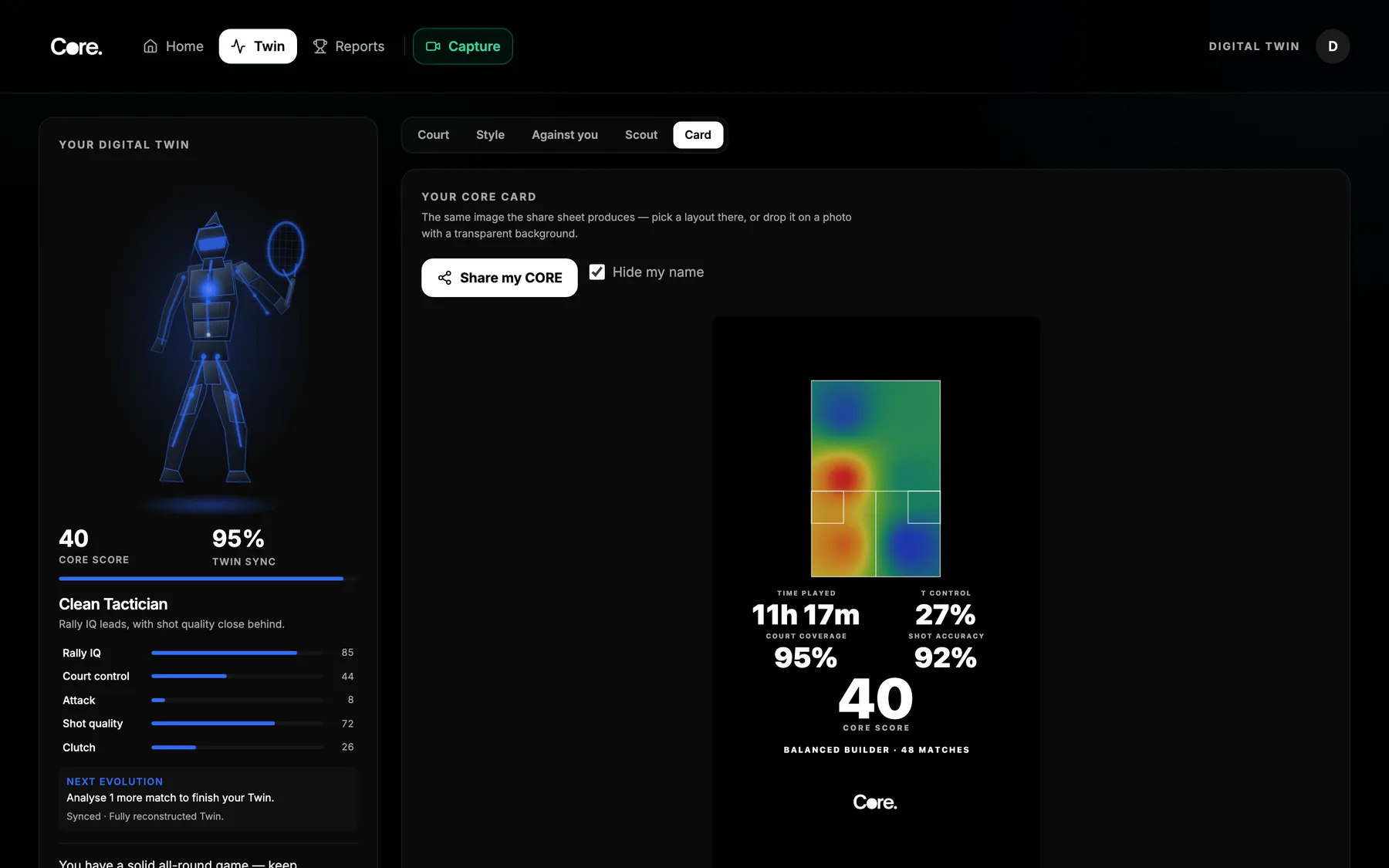This screenshot has height=868, width=1389.
Task: Open the Reports page
Action: (349, 46)
